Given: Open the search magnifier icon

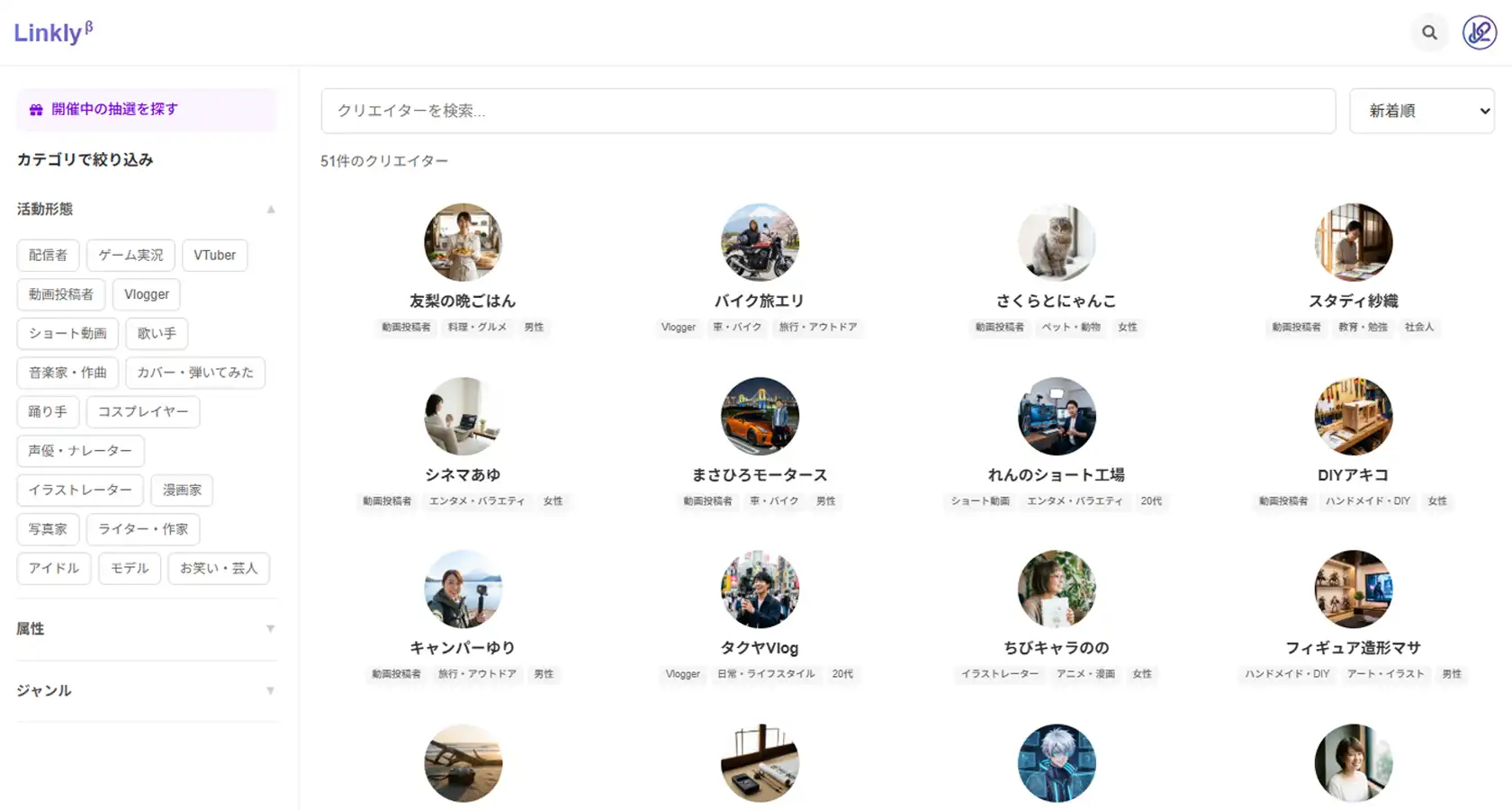Looking at the screenshot, I should point(1429,32).
